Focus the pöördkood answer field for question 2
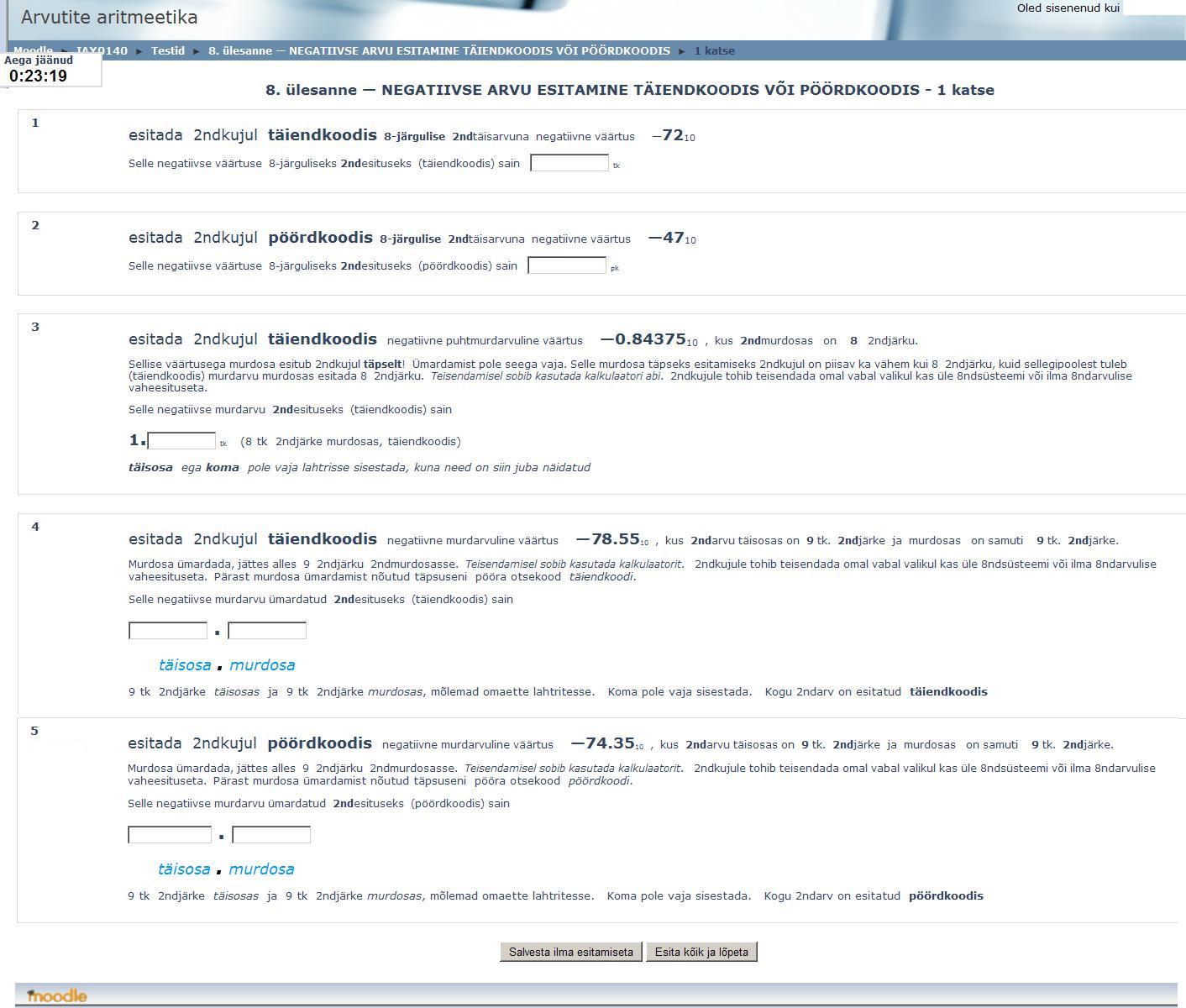This screenshot has width=1186, height=1008. pyautogui.click(x=566, y=266)
